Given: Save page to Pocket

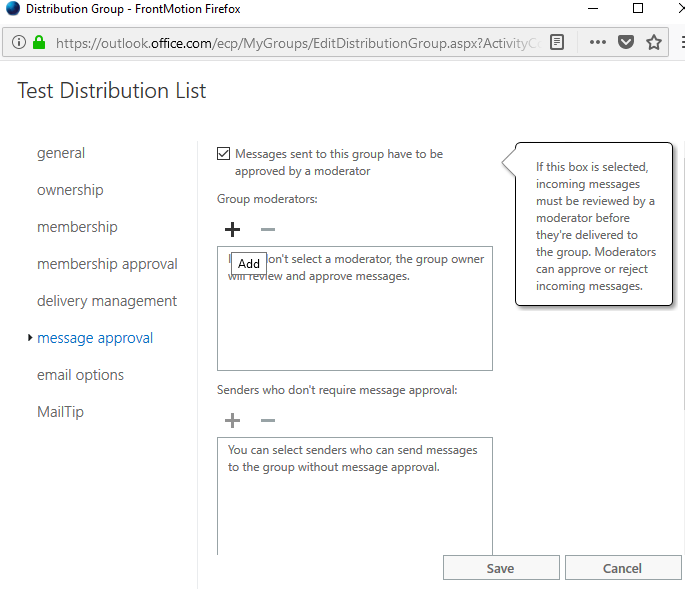Looking at the screenshot, I should 626,43.
